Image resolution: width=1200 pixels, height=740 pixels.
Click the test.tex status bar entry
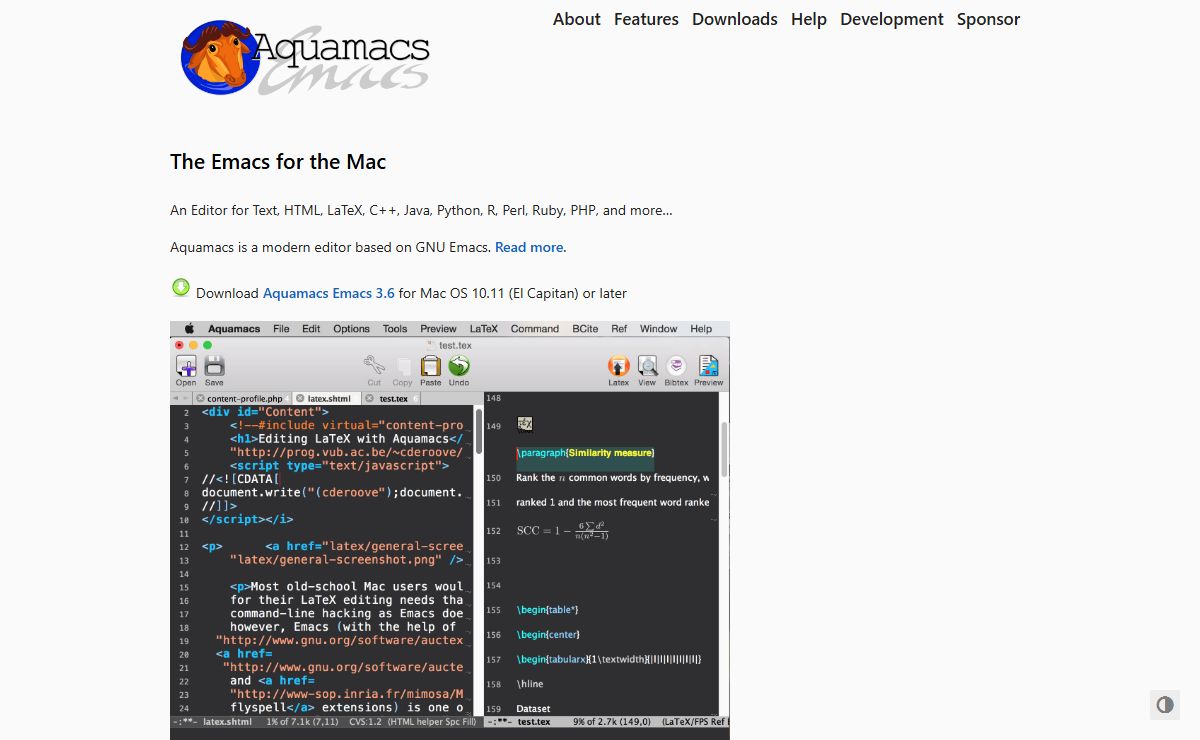coord(534,721)
